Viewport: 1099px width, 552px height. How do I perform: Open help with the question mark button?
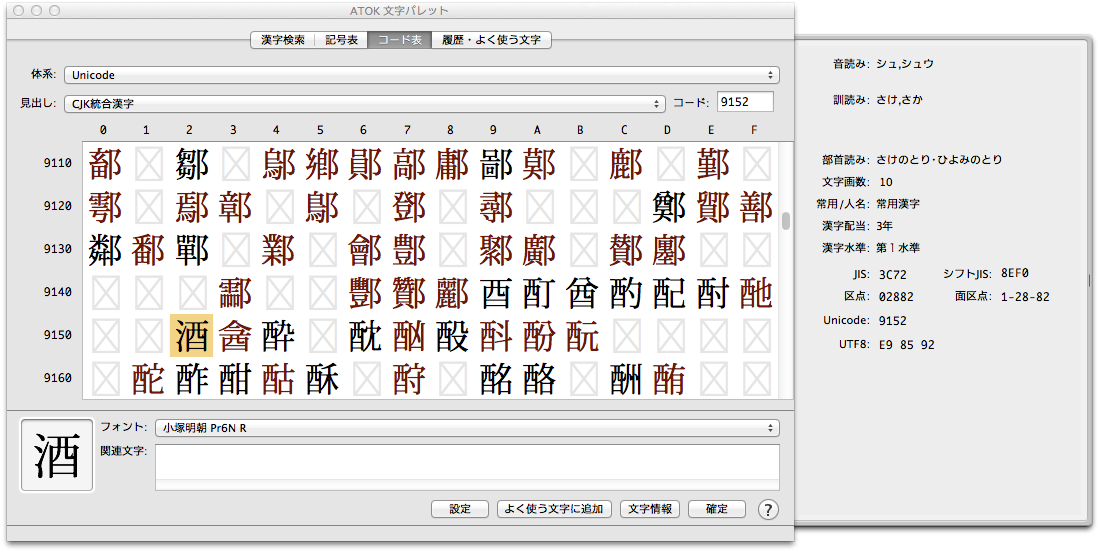(x=768, y=509)
